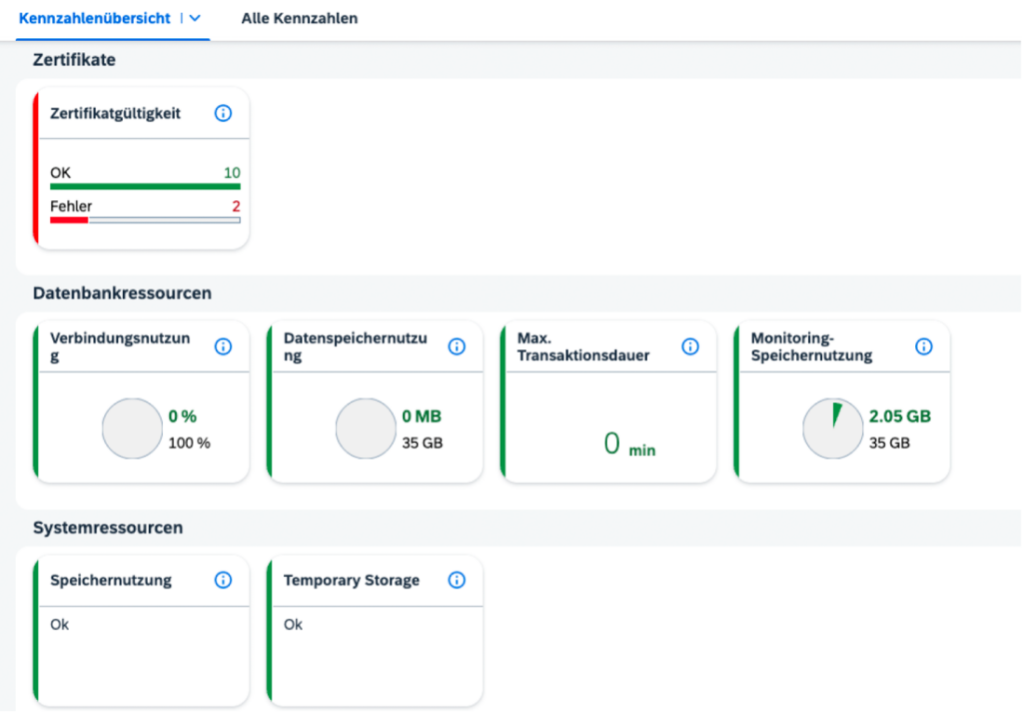The image size is (1024, 713).
Task: Click the 2.05 GB monitoring storage value
Action: coord(900,417)
